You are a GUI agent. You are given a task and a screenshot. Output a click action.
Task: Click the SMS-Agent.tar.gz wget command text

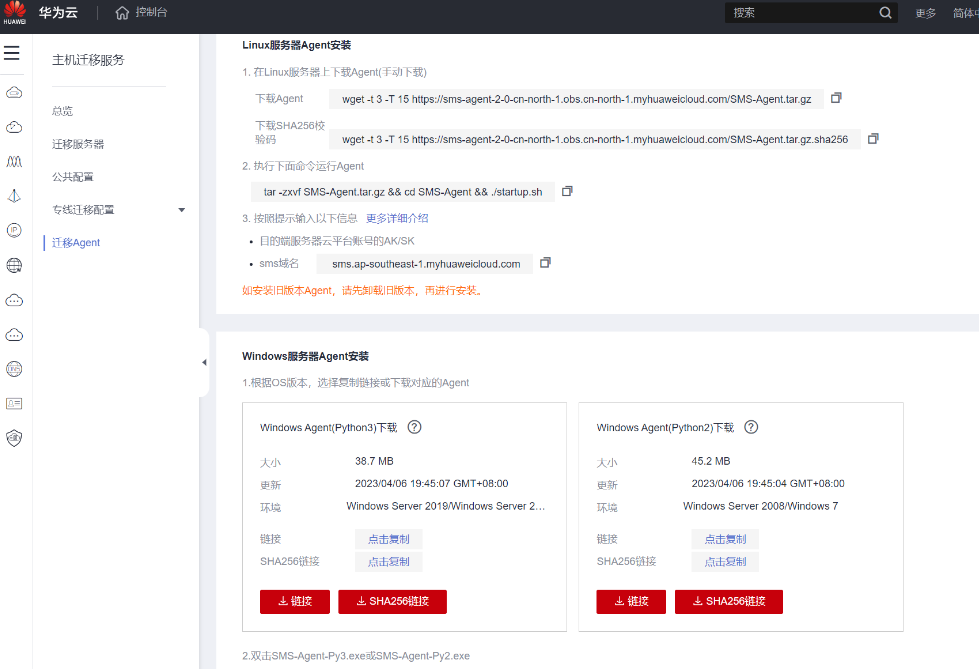click(576, 99)
